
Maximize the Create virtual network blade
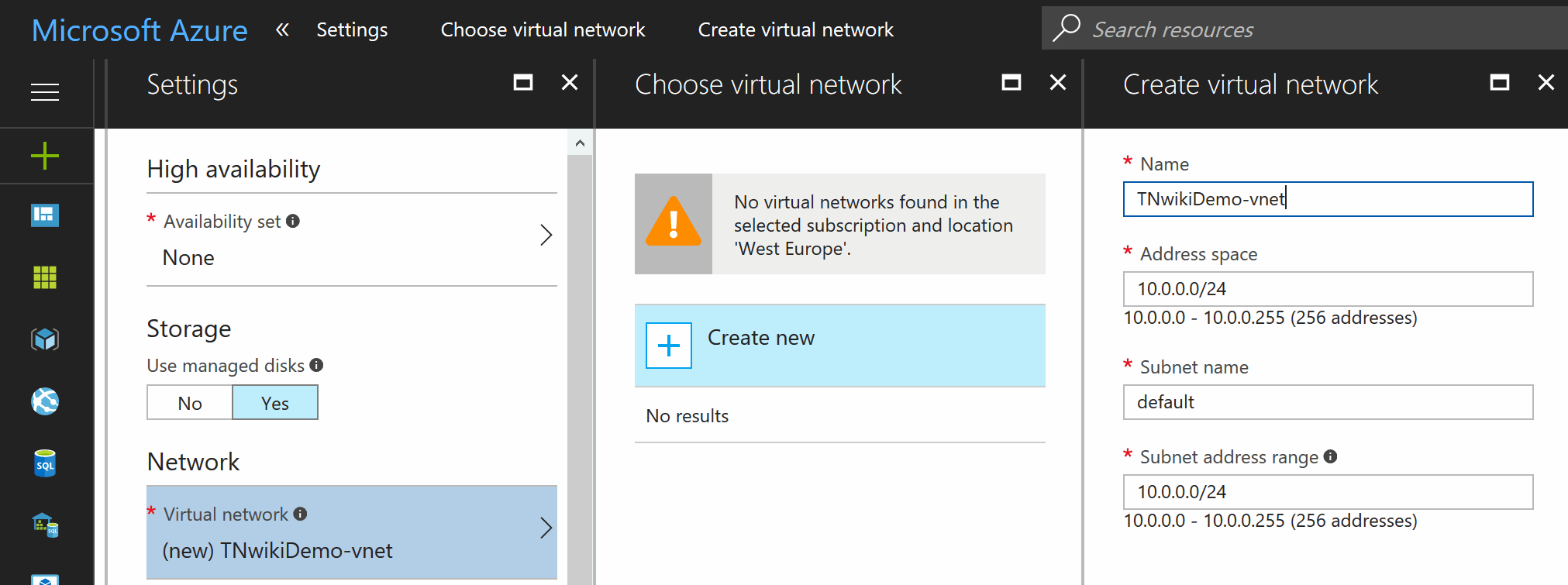coord(1500,82)
